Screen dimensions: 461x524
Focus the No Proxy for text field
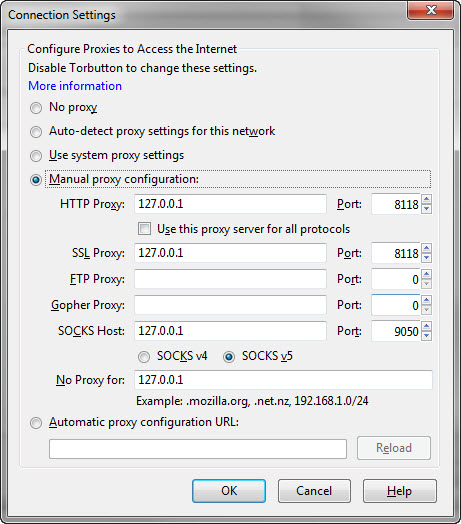pyautogui.click(x=283, y=380)
